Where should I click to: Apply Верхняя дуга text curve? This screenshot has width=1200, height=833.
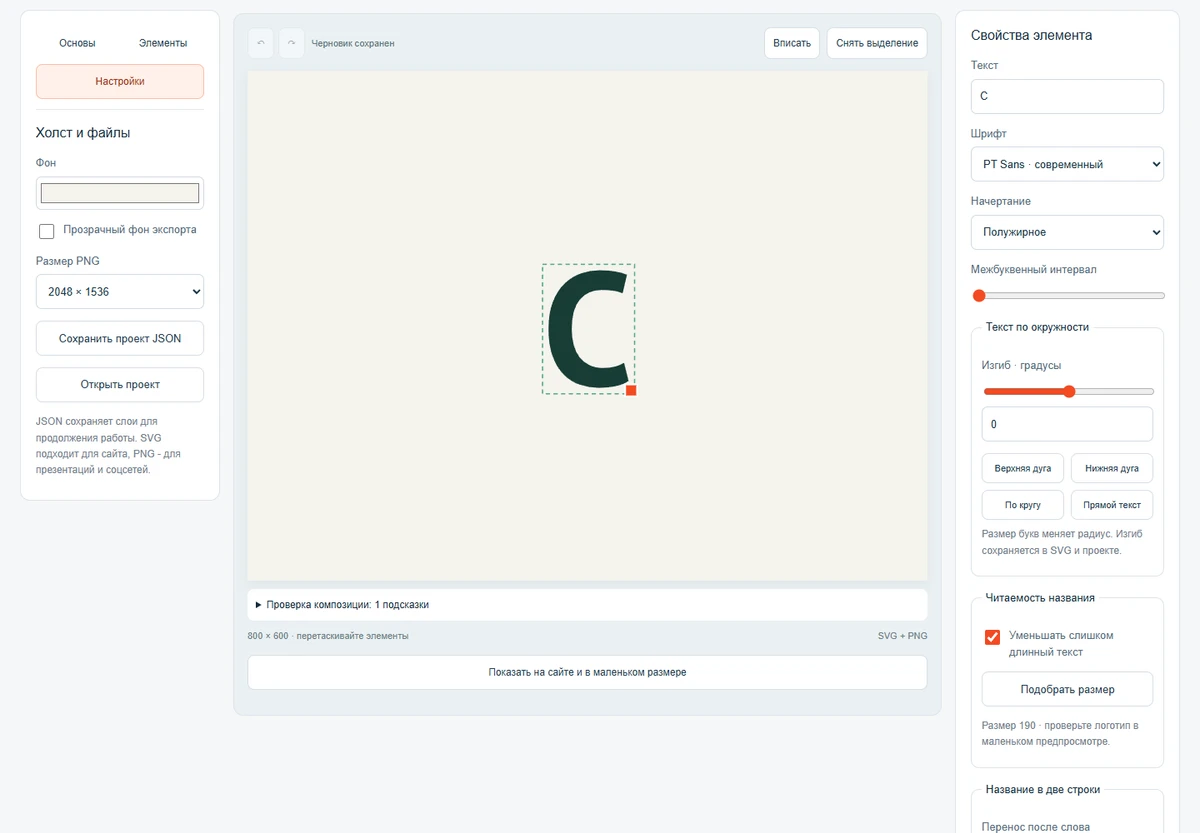pyautogui.click(x=1023, y=468)
